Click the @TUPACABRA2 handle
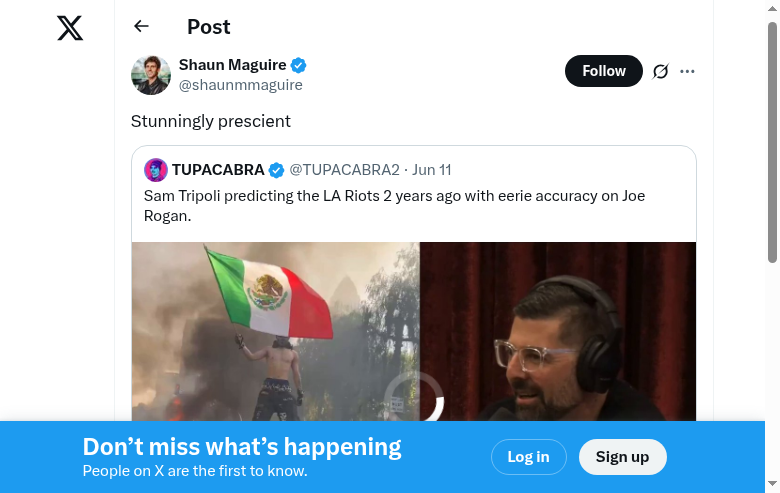The height and width of the screenshot is (493, 780). 344,170
